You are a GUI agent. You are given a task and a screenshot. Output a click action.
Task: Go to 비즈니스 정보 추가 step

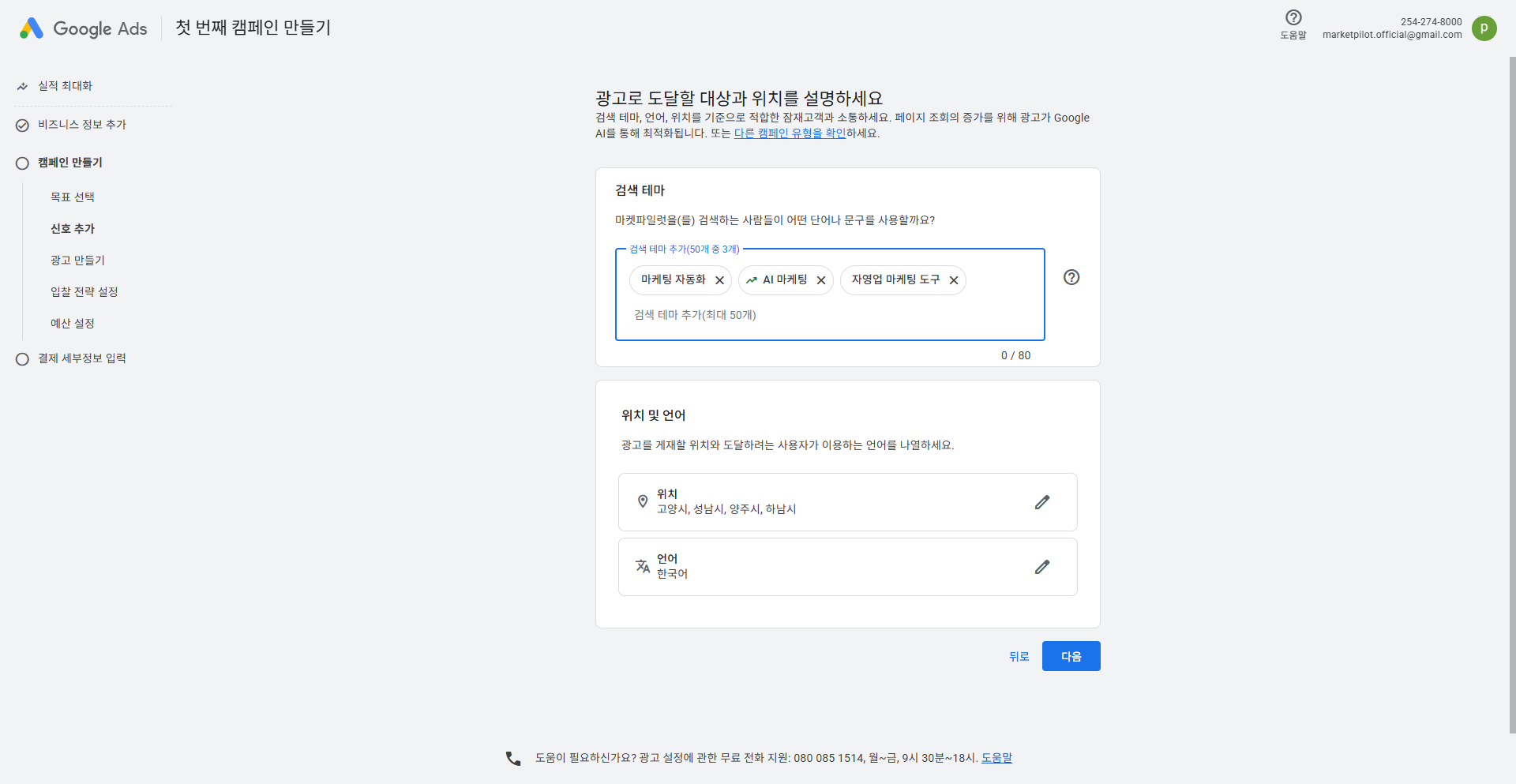82,125
